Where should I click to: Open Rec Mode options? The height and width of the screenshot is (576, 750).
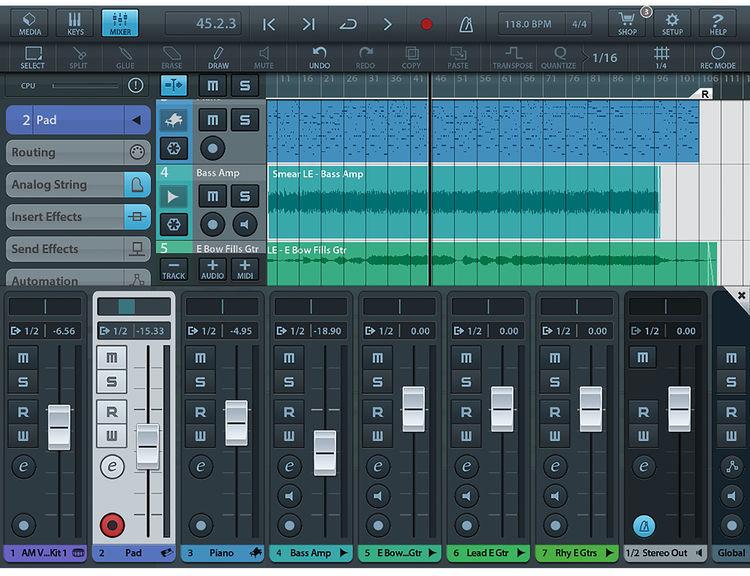pos(717,58)
